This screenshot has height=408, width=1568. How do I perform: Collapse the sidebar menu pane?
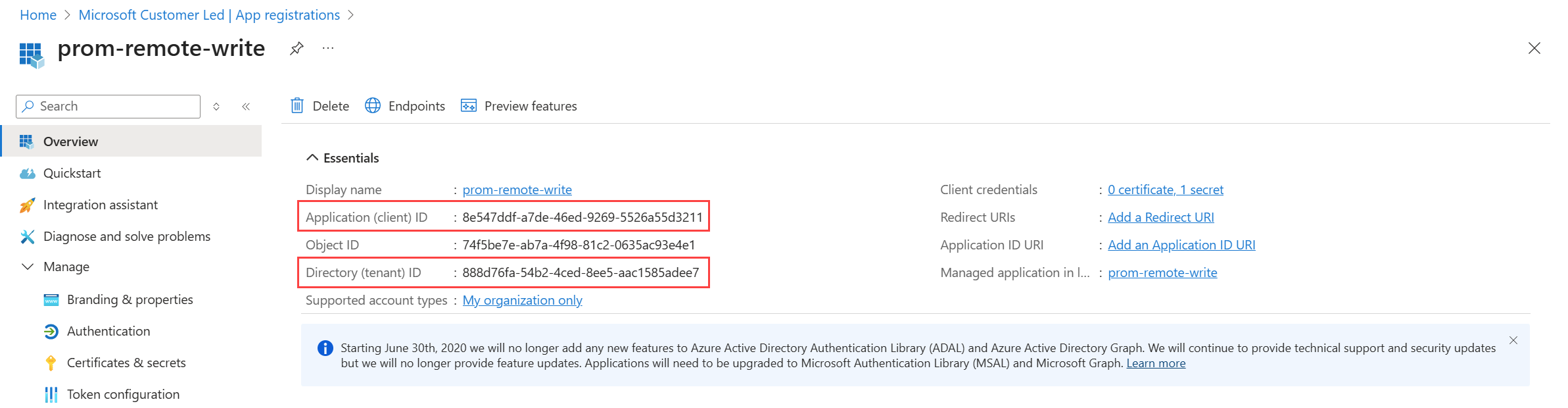click(x=246, y=107)
